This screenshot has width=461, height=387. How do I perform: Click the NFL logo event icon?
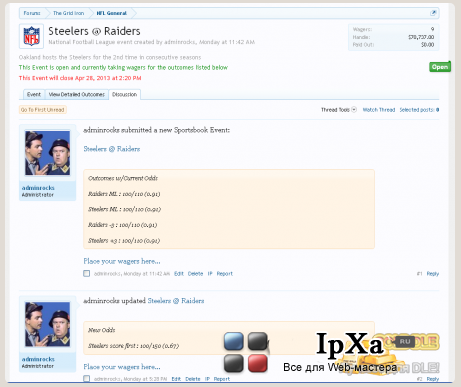pyautogui.click(x=31, y=36)
